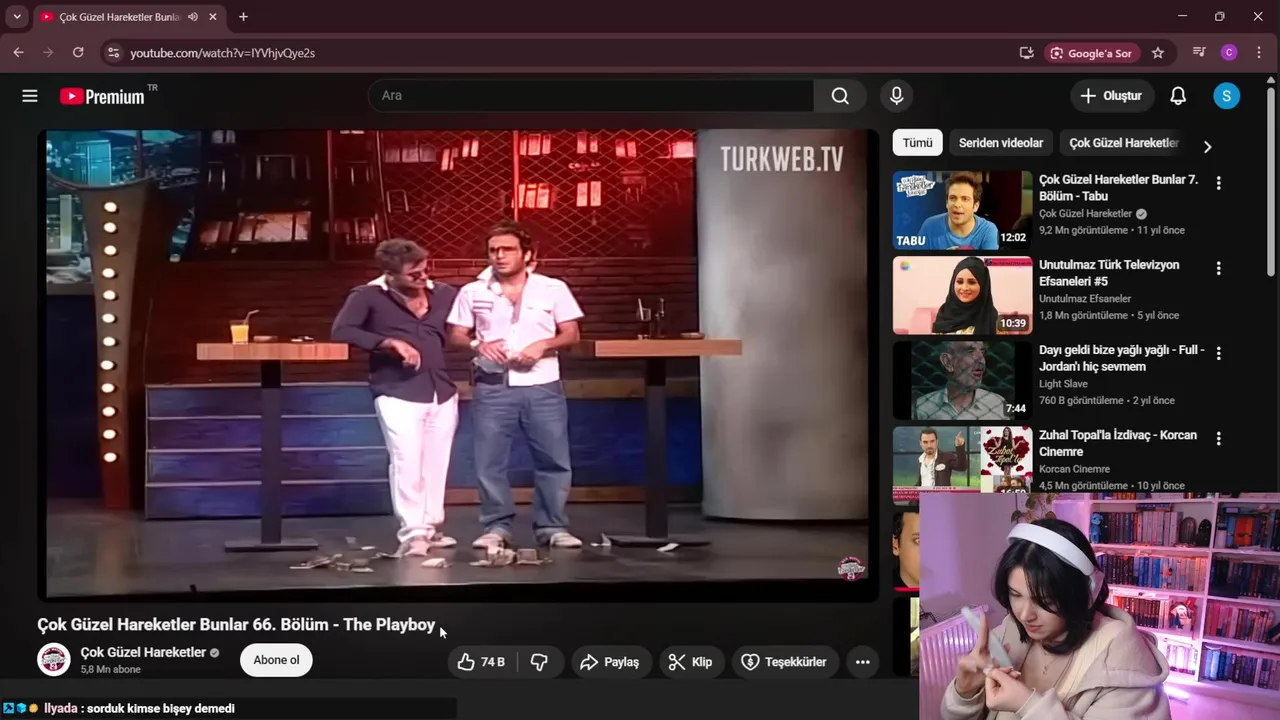This screenshot has height=720, width=1280.
Task: Click the address bar URL
Action: (222, 53)
